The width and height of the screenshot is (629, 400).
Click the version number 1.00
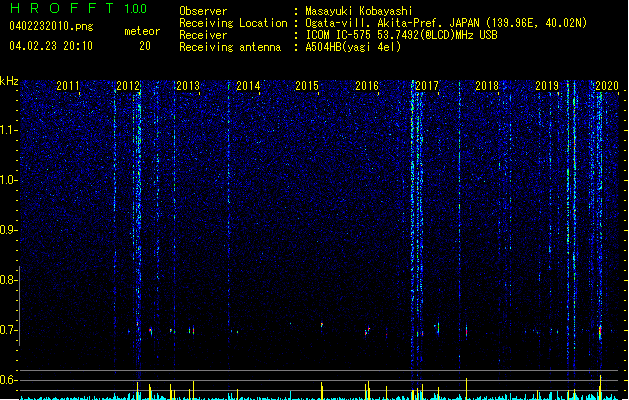click(x=136, y=9)
